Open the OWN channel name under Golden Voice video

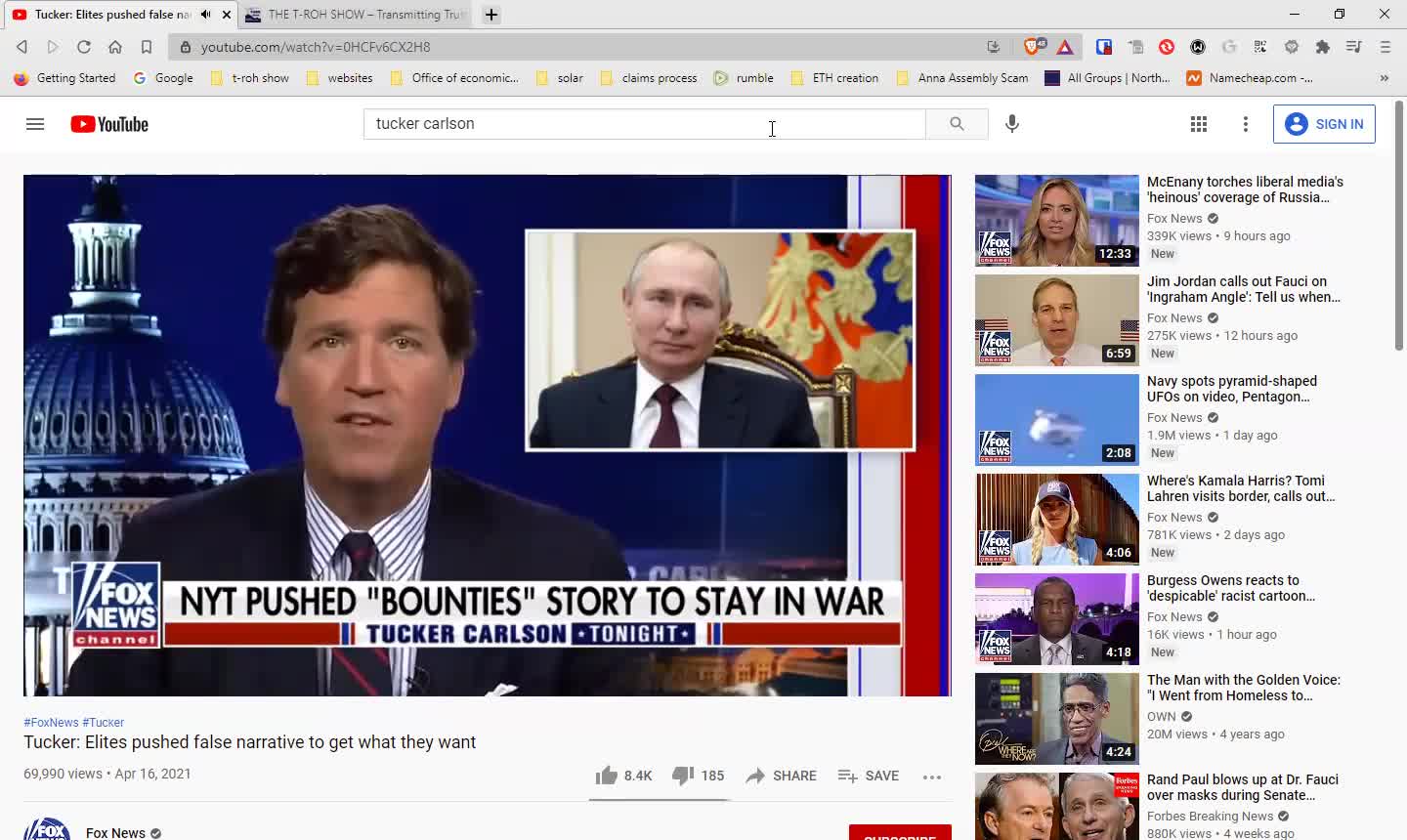[1162, 717]
